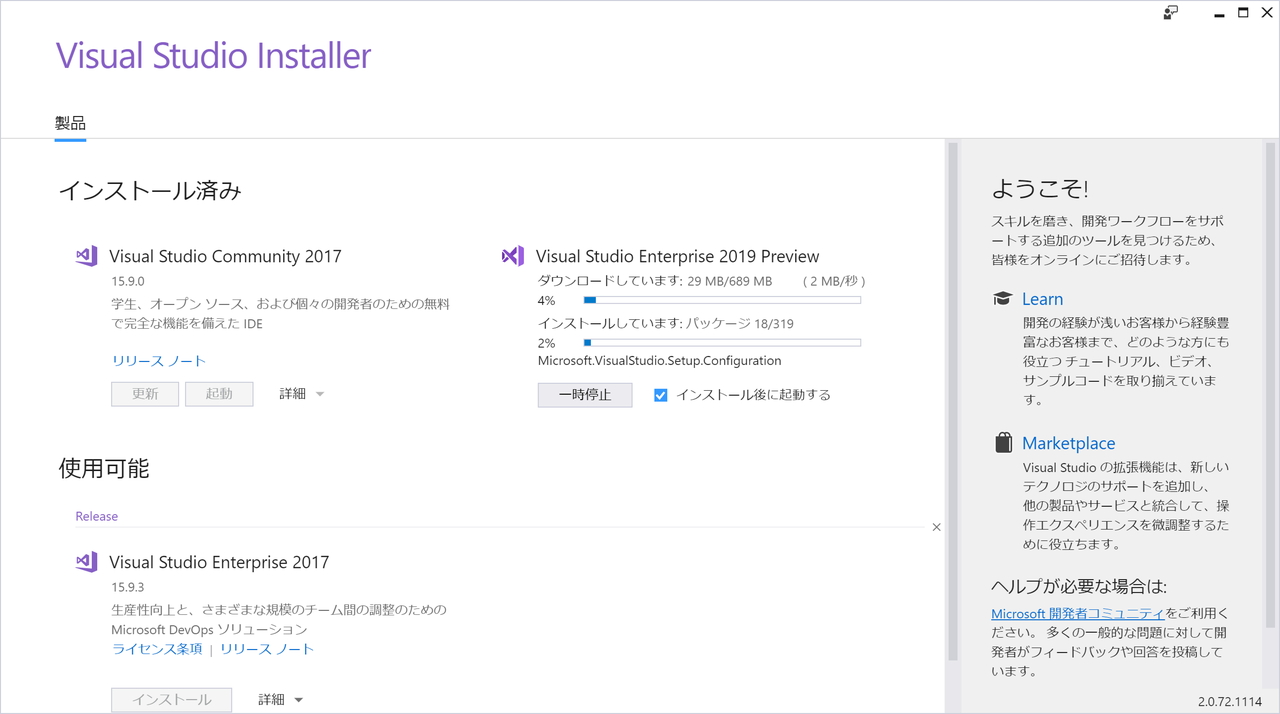Select the 製品 tab
The height and width of the screenshot is (714, 1280).
70,122
